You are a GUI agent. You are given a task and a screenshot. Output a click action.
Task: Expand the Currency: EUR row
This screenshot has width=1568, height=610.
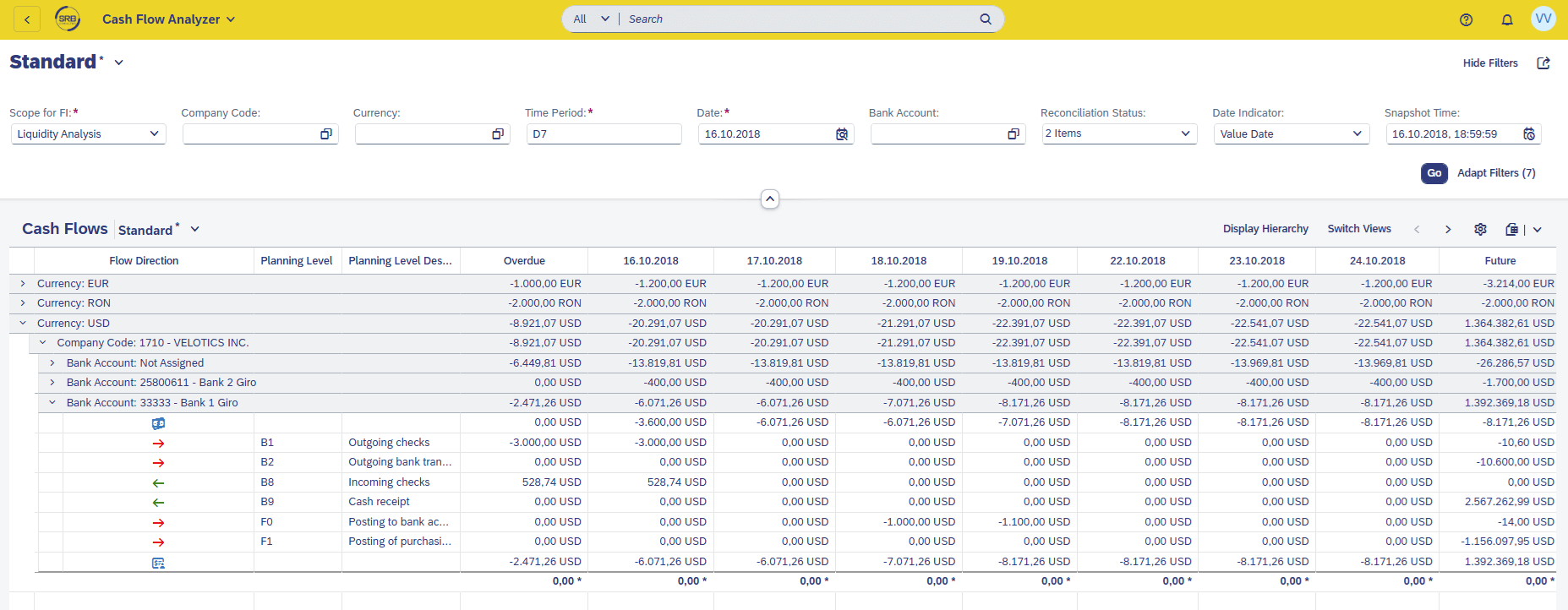point(23,284)
